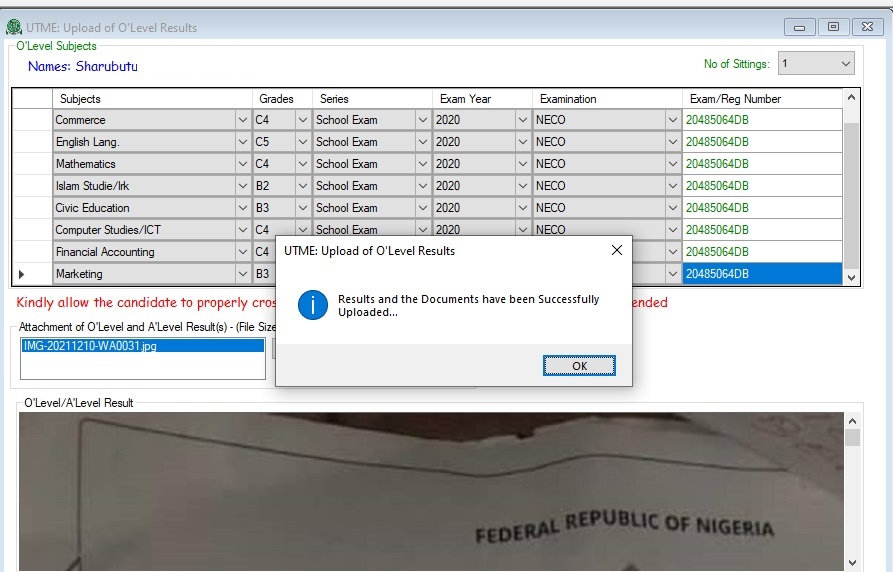The width and height of the screenshot is (893, 572).
Task: Click the Exam Year column header
Action: point(482,99)
